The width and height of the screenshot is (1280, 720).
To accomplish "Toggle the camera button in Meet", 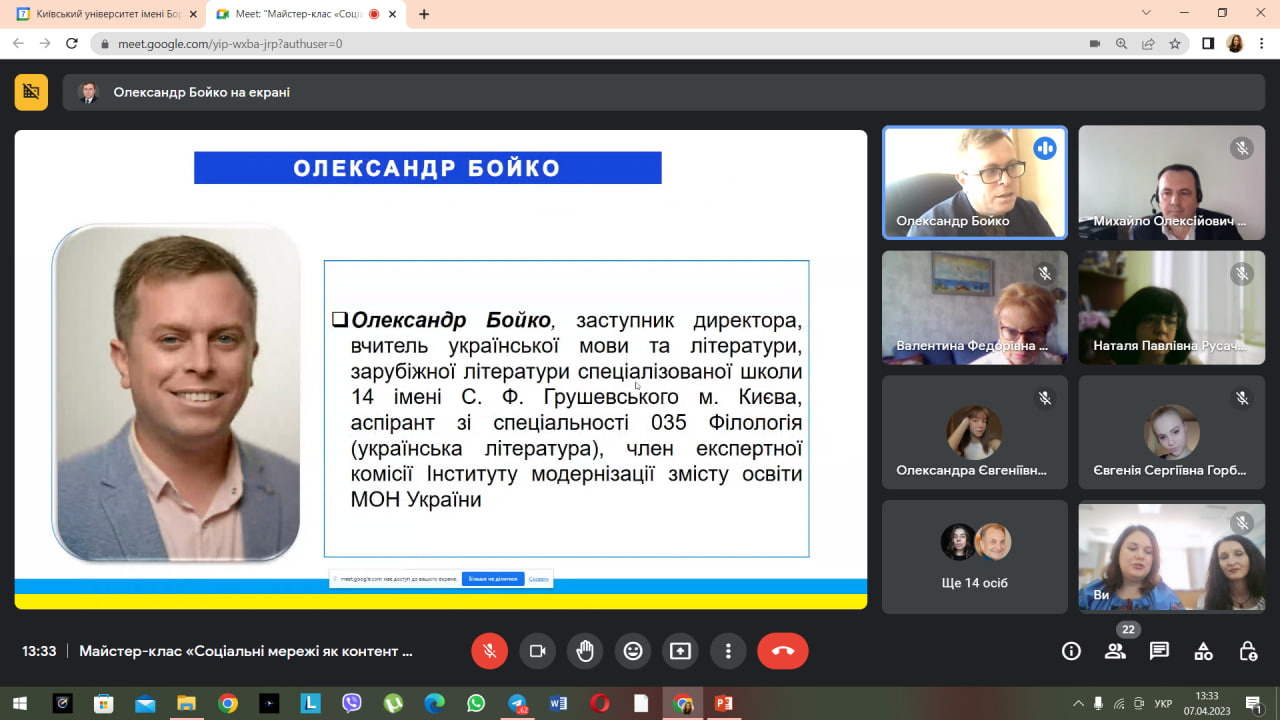I will 537,651.
